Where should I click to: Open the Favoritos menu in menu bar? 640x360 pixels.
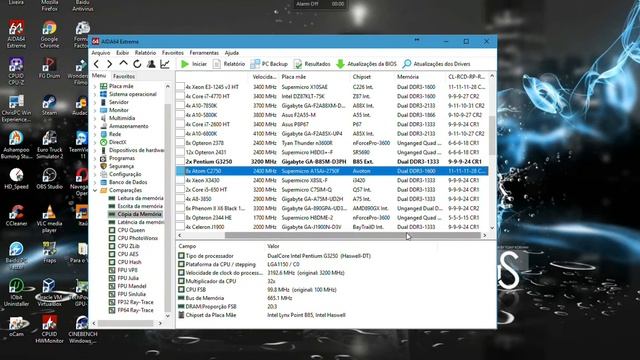pos(173,53)
